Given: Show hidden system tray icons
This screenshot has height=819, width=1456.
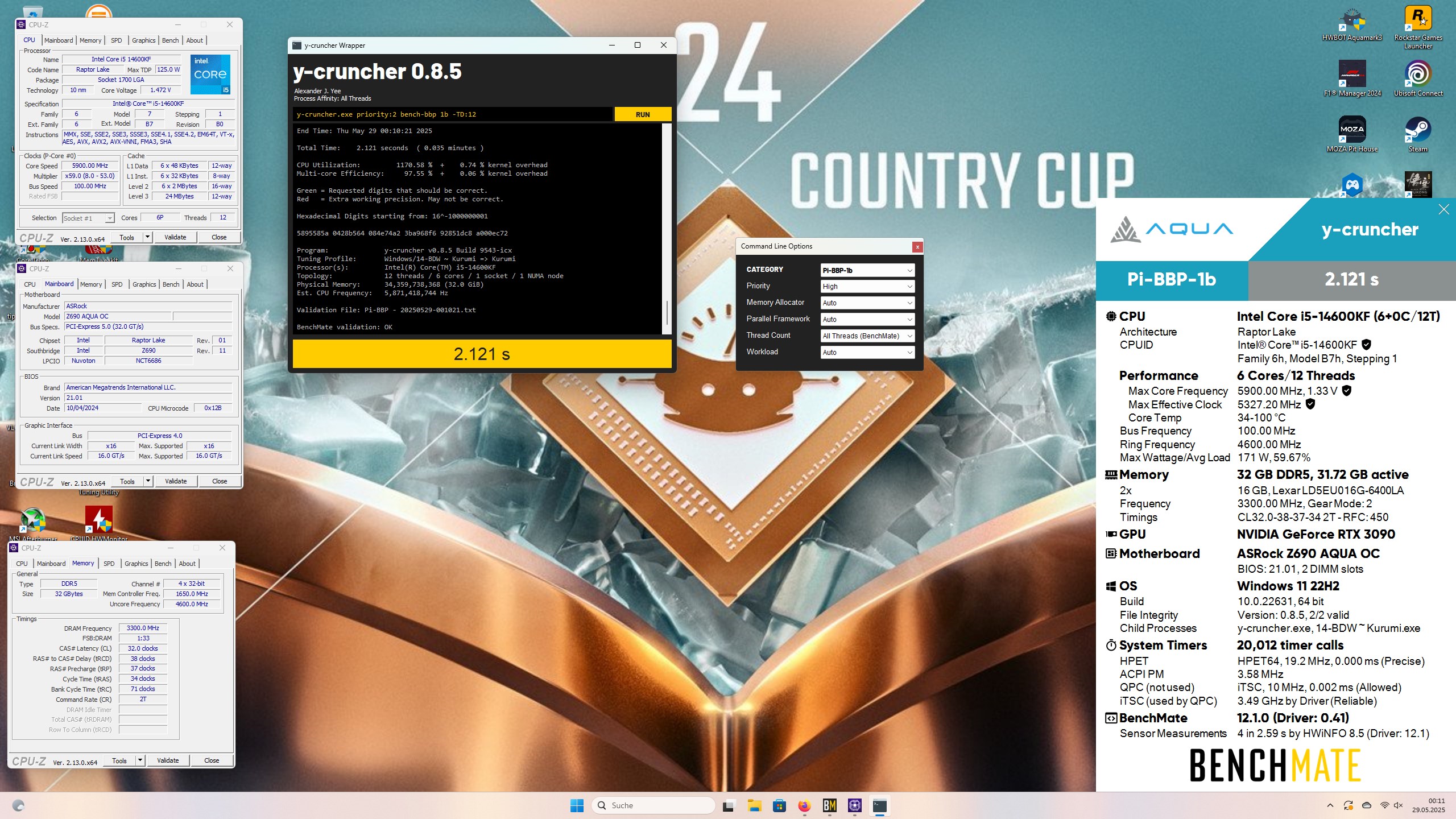Looking at the screenshot, I should click(x=1330, y=805).
